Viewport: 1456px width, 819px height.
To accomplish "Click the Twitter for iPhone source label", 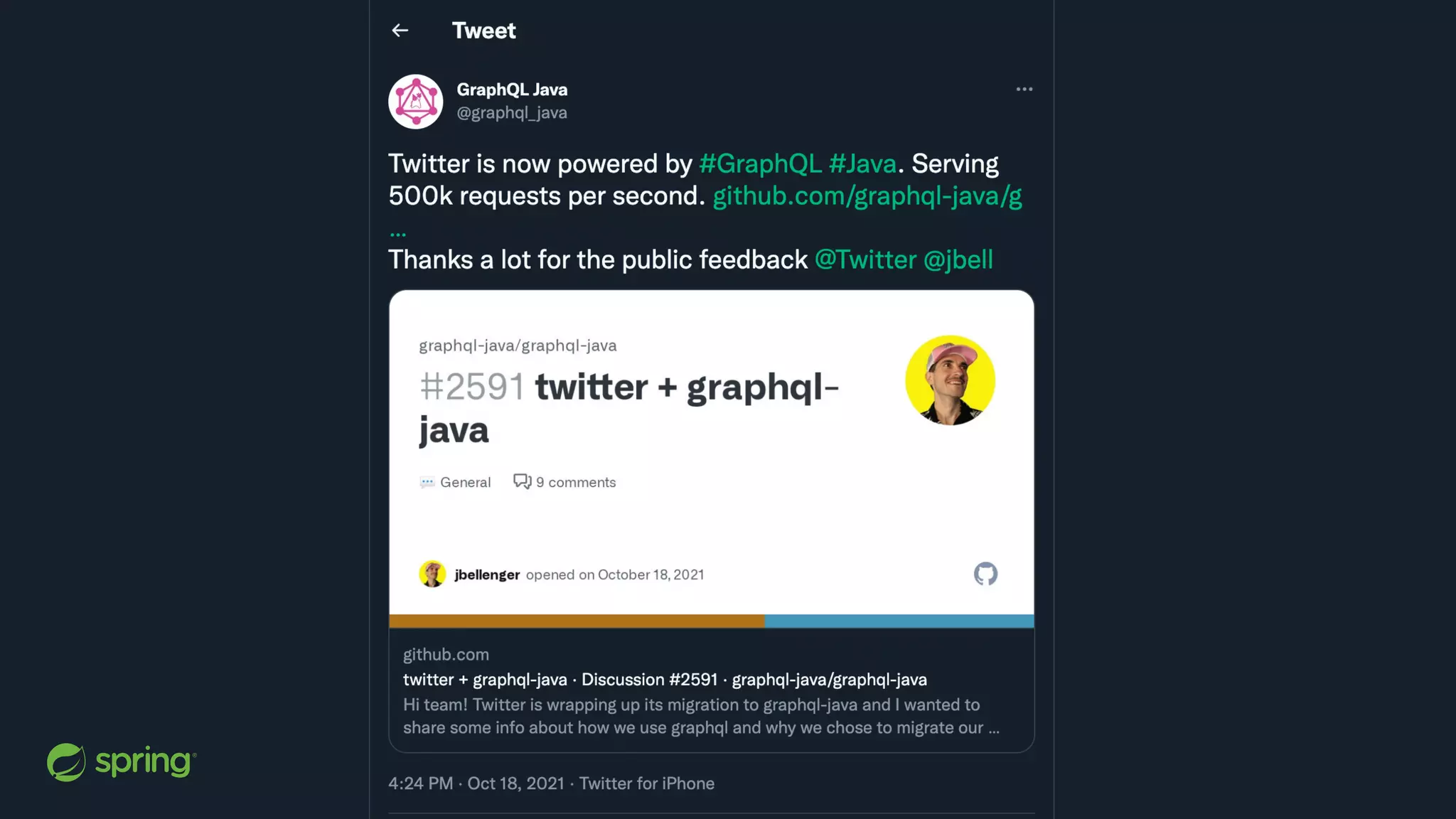I will pyautogui.click(x=646, y=783).
